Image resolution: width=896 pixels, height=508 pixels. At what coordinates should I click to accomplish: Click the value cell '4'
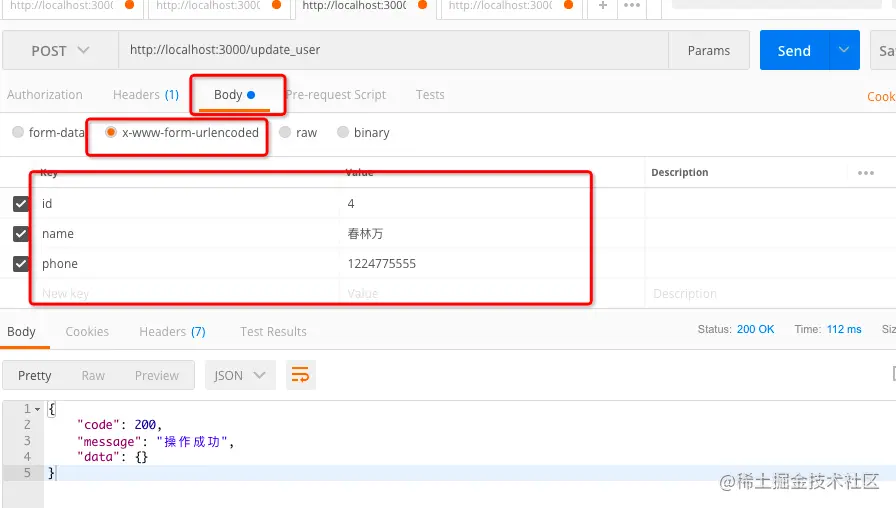click(491, 204)
